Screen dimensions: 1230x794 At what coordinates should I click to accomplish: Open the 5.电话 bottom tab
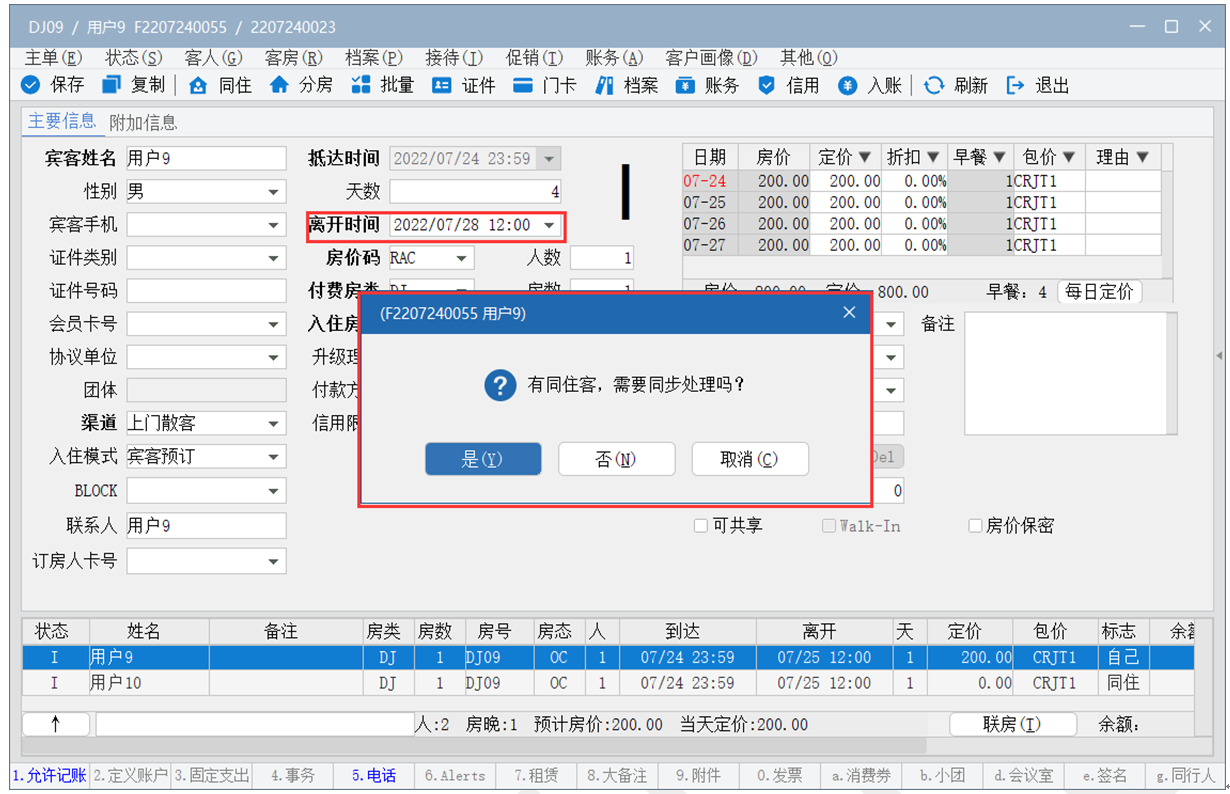tap(373, 775)
